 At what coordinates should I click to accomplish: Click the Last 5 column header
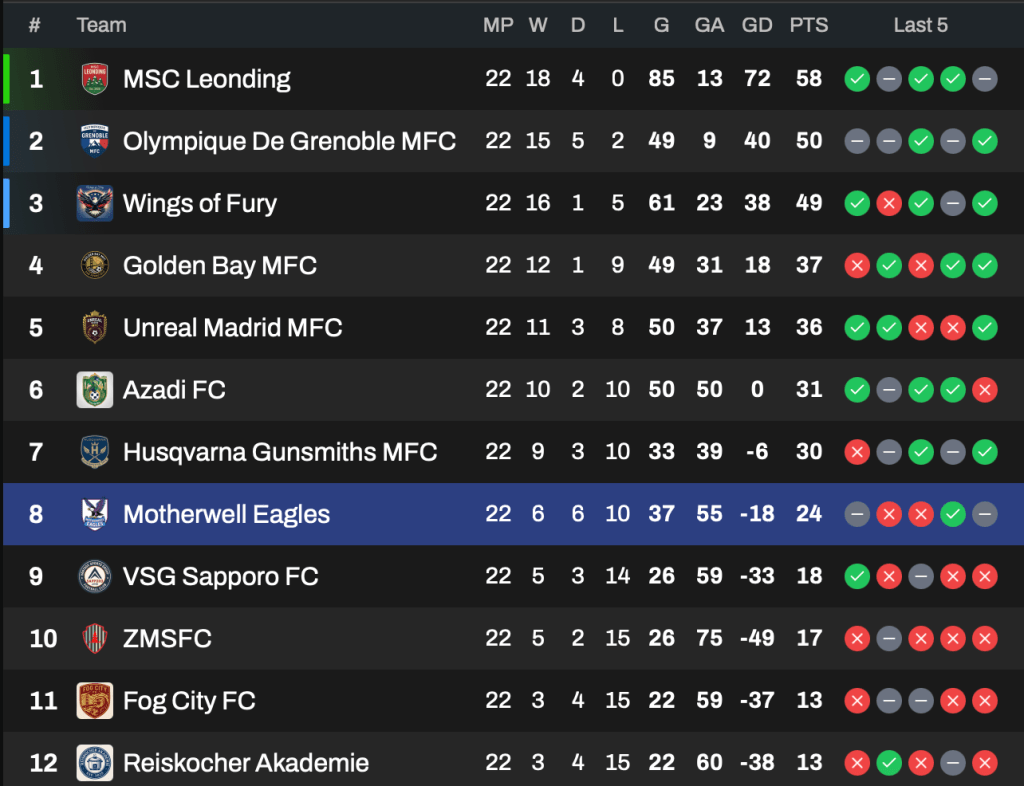(x=920, y=25)
